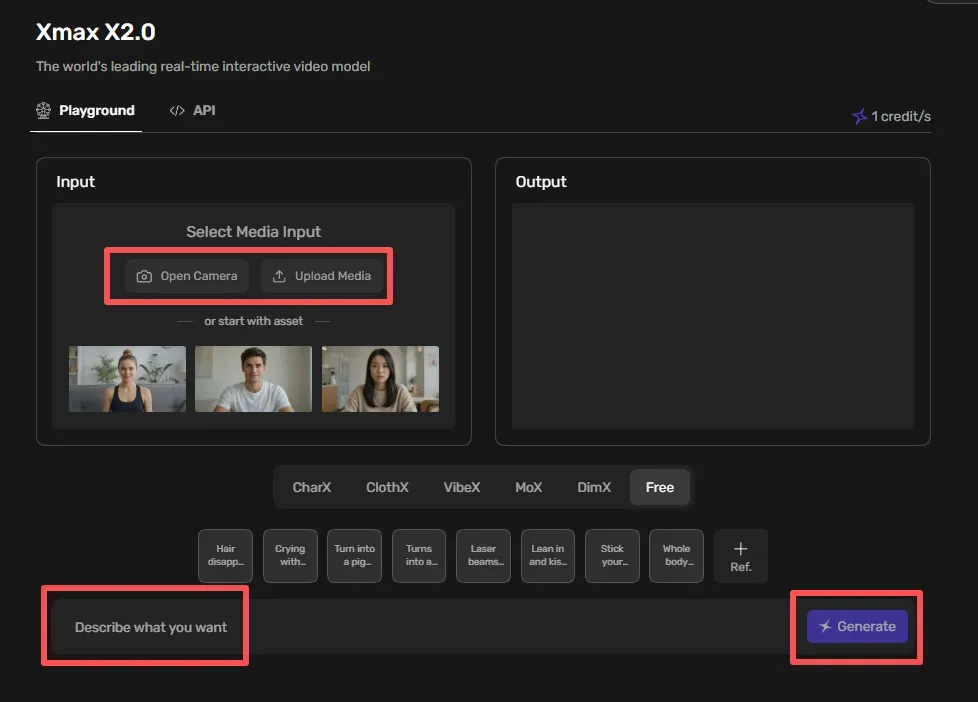This screenshot has width=978, height=702.
Task: Switch to the API tab
Action: (192, 110)
